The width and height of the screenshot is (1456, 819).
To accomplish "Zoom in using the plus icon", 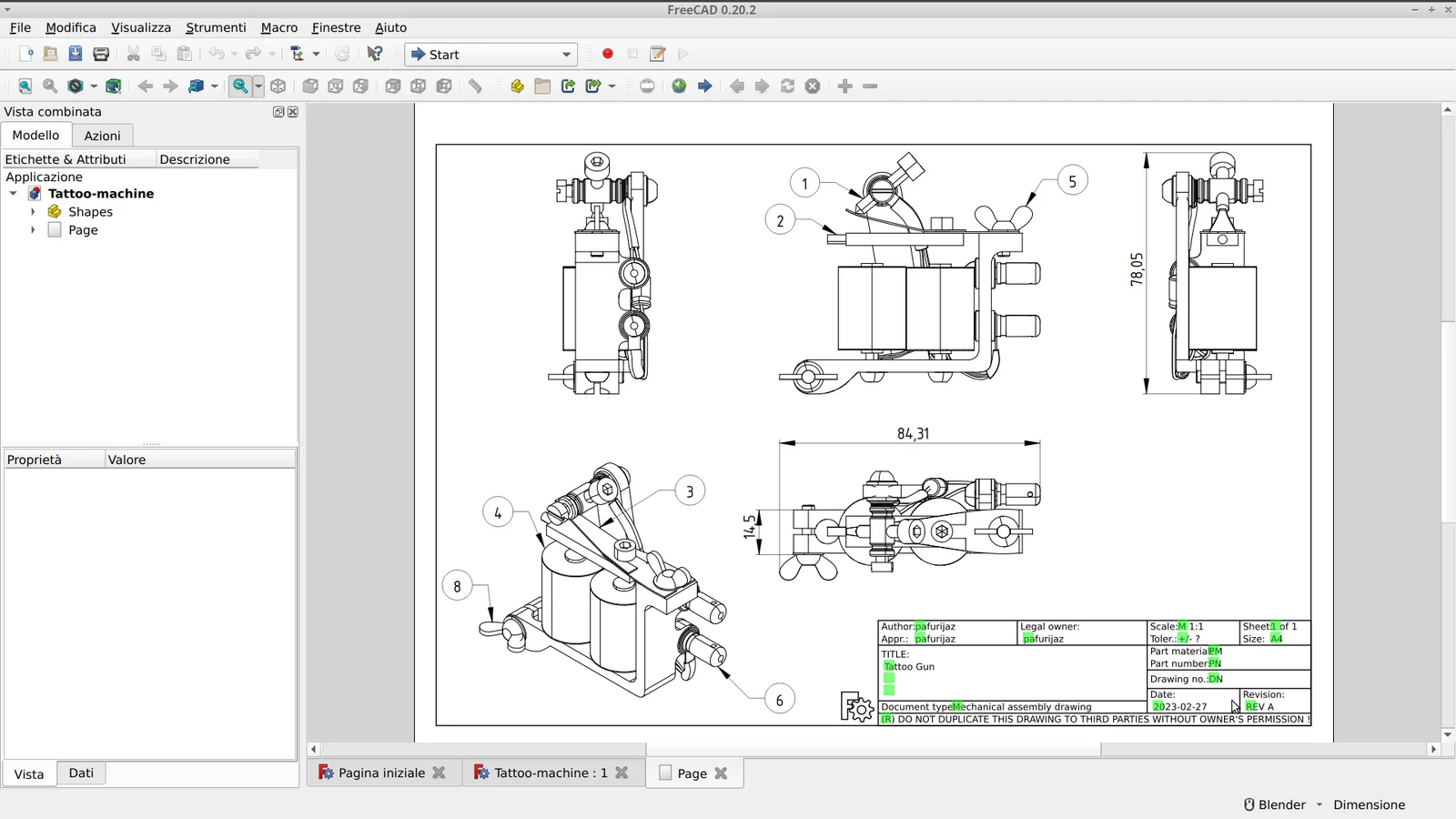I will pyautogui.click(x=844, y=86).
